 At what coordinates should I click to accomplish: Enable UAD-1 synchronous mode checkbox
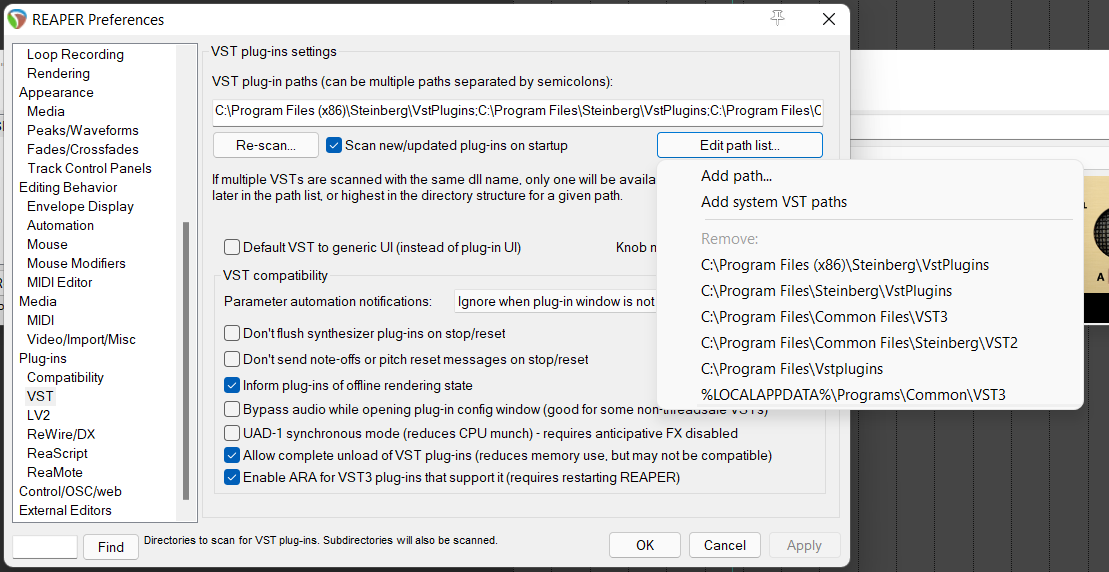click(231, 433)
